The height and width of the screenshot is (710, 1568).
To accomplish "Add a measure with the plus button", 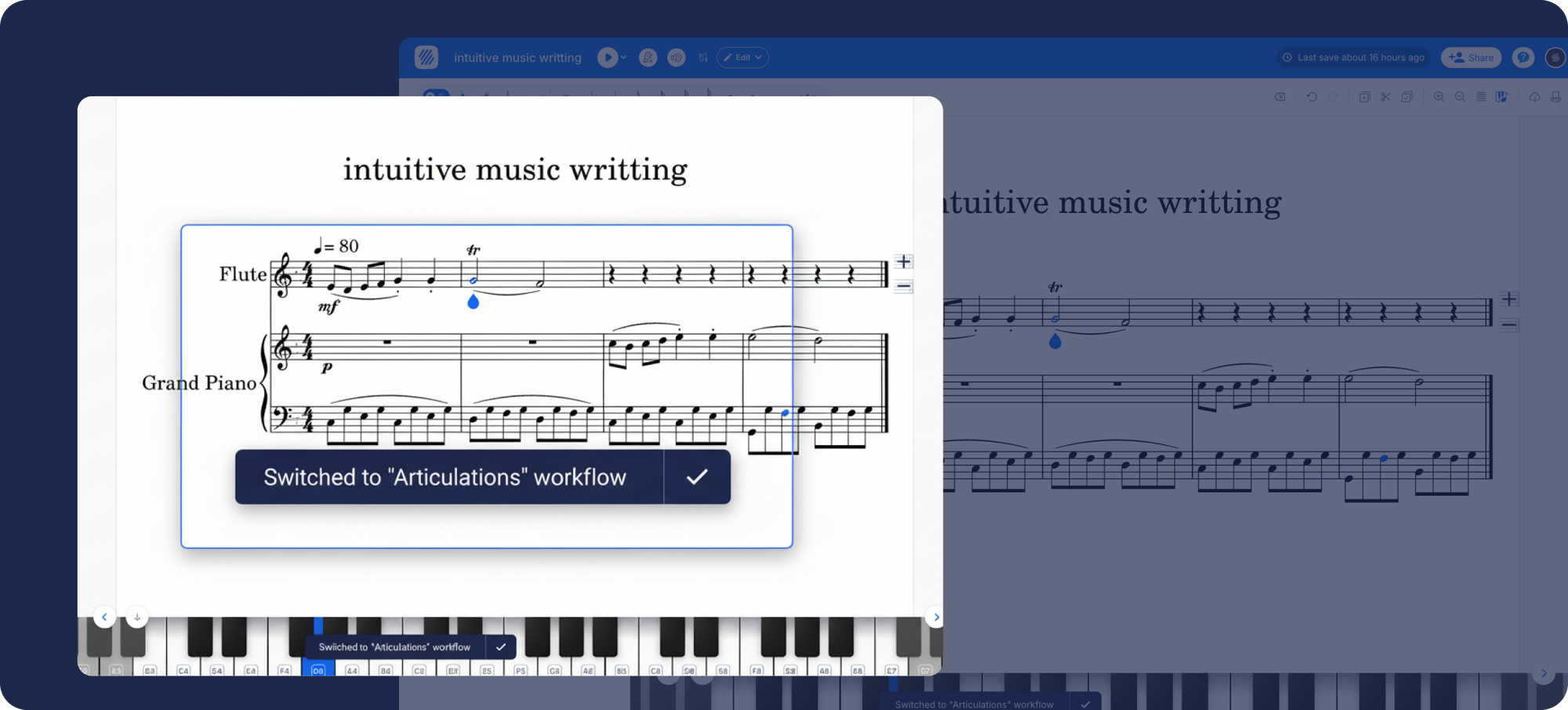I will coord(903,262).
